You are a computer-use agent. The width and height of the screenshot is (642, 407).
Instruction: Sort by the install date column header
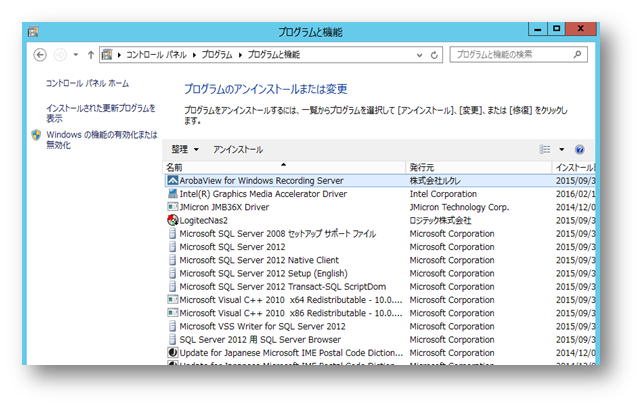pos(574,167)
